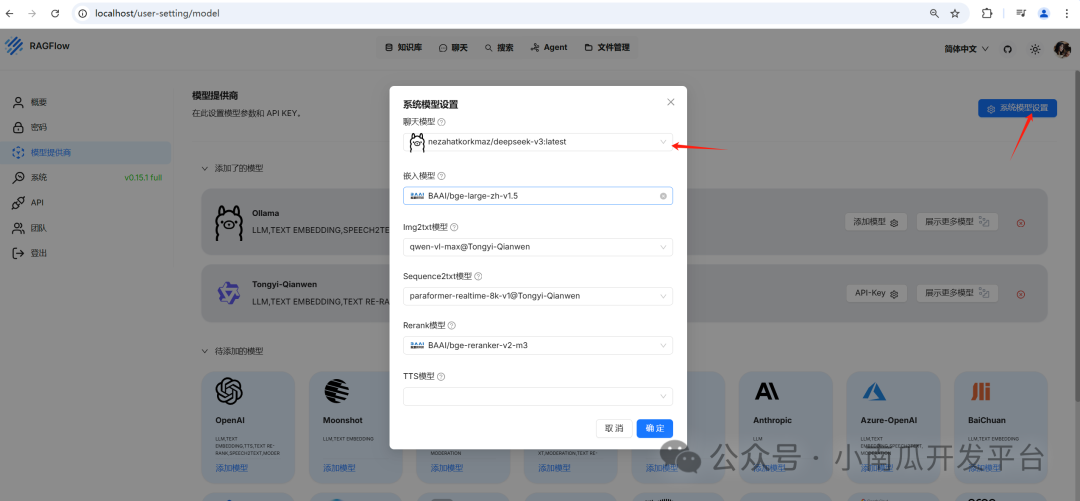Open the empty TTS模型 dropdown
This screenshot has width=1080, height=501.
coord(538,396)
